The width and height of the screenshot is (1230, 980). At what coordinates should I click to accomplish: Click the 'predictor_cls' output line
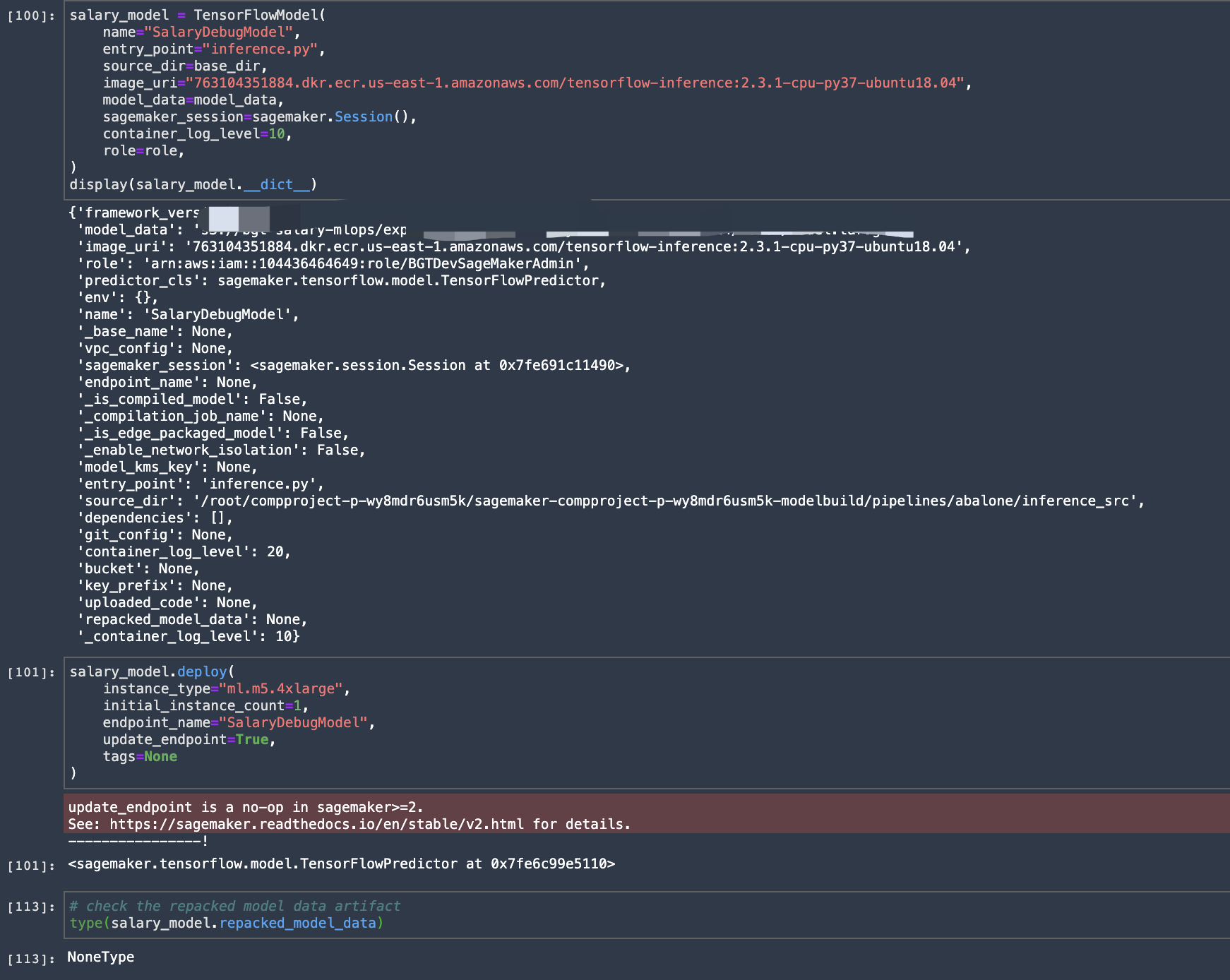(x=342, y=280)
